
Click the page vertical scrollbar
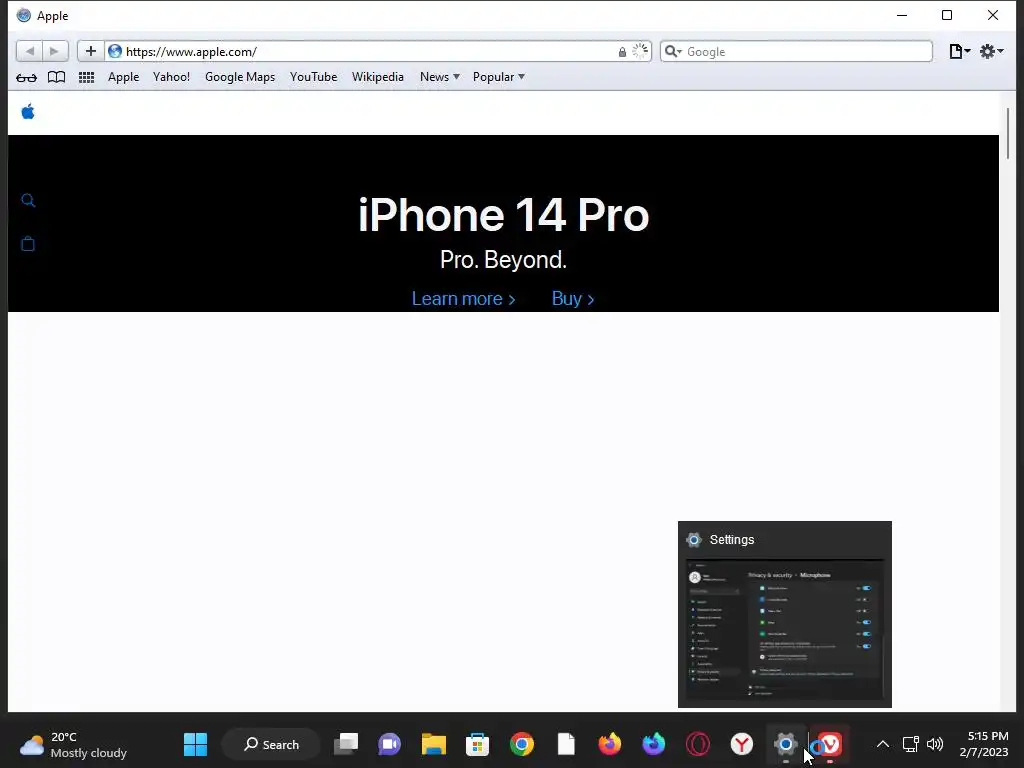1008,134
